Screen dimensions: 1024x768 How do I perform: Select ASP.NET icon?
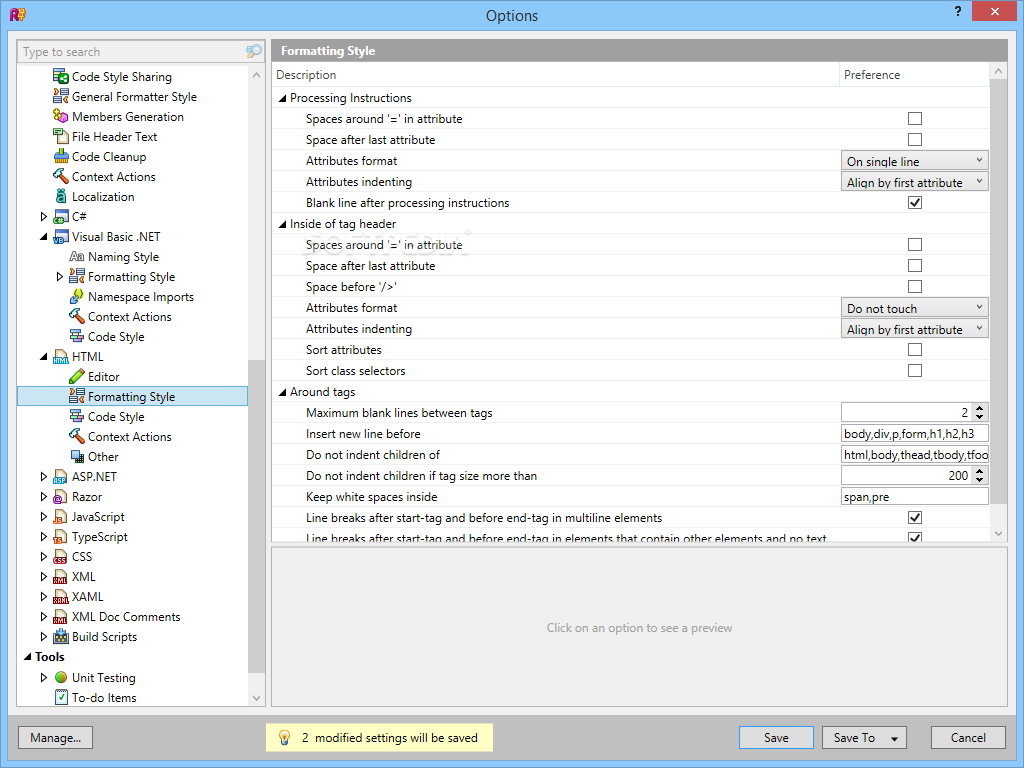click(x=61, y=477)
